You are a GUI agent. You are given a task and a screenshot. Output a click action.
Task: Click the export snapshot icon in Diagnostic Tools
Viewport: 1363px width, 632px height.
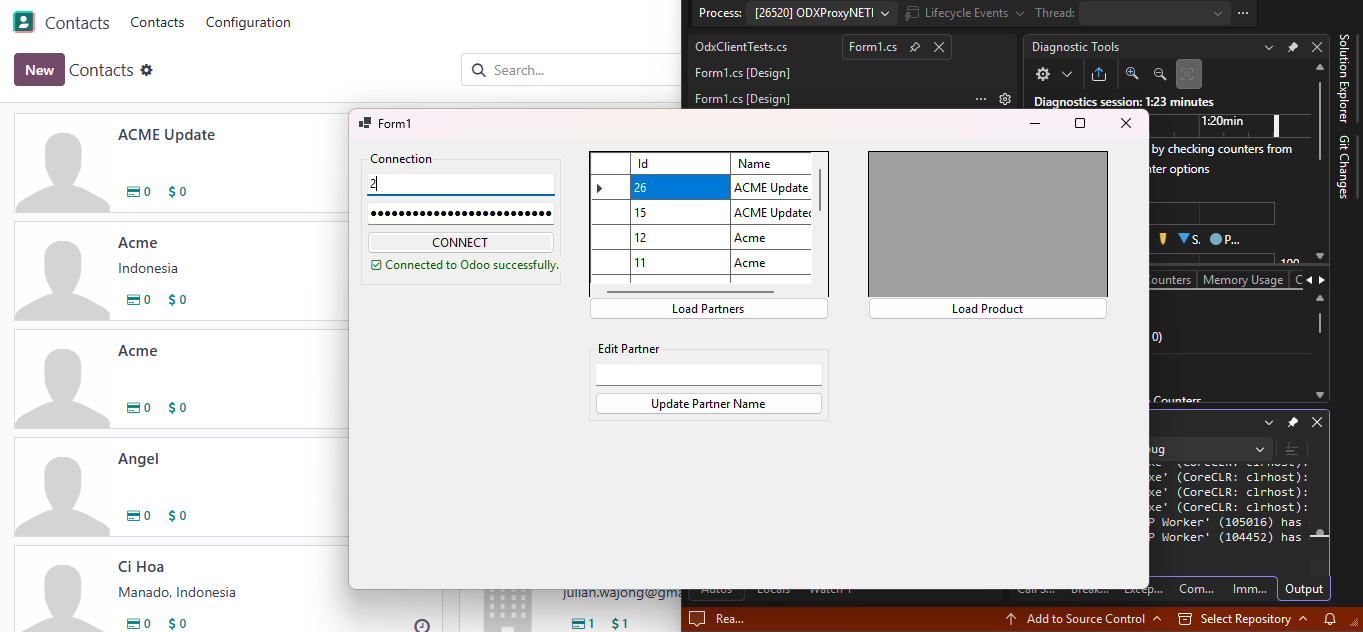click(1099, 73)
